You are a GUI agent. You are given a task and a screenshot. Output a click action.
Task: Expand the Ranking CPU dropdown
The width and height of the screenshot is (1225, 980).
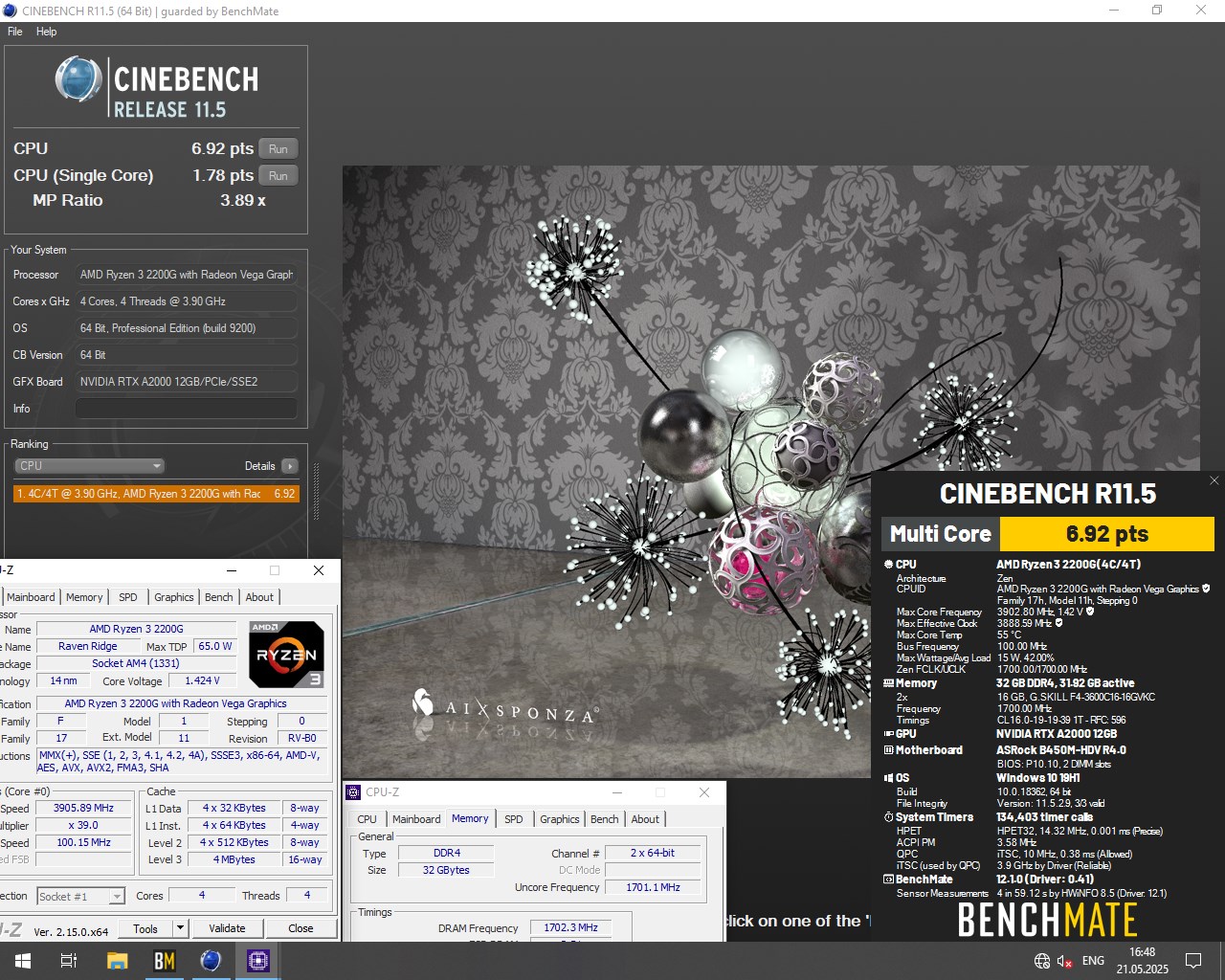click(x=89, y=466)
